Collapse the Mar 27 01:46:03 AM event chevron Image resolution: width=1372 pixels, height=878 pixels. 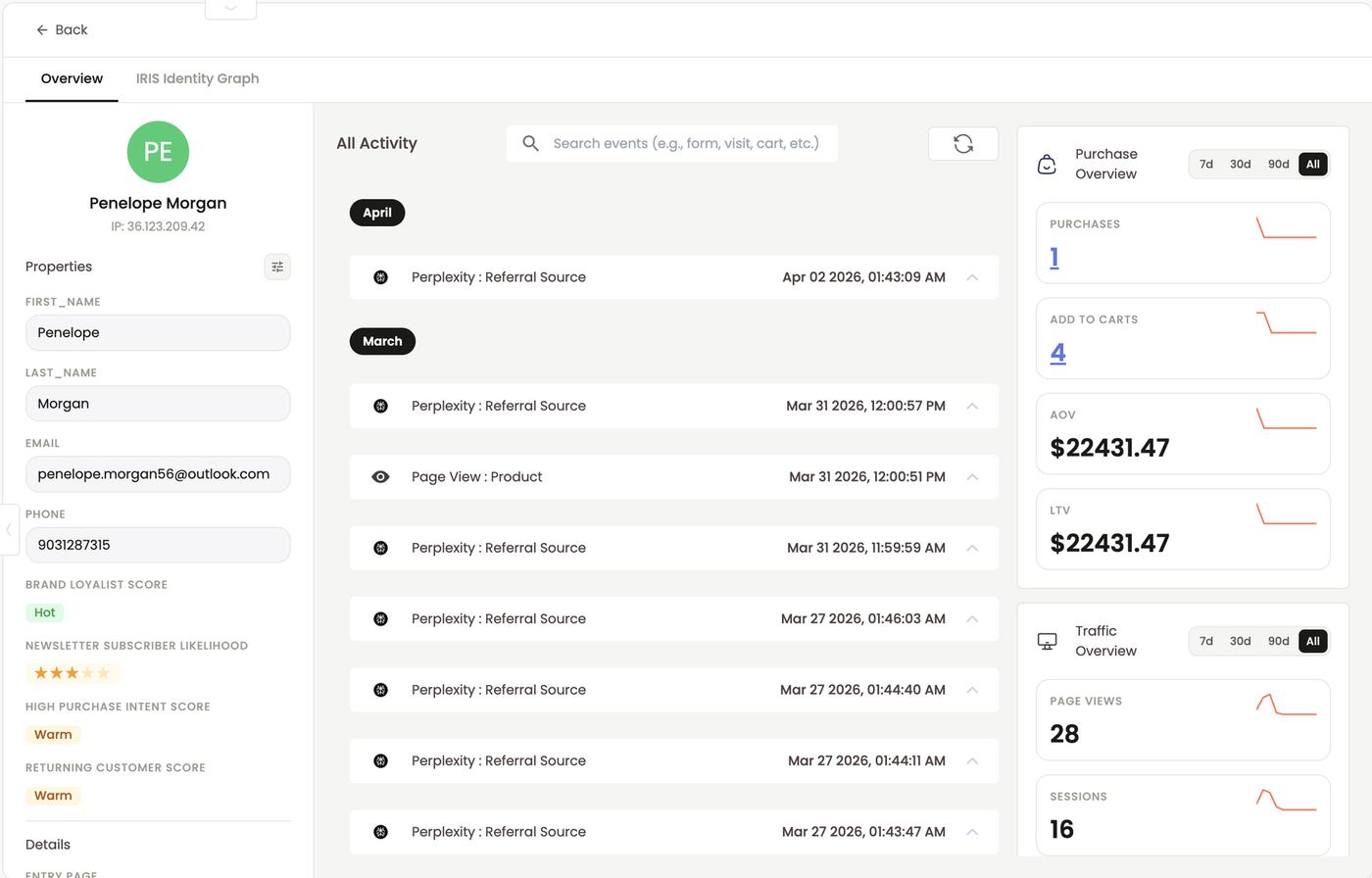[x=972, y=619]
